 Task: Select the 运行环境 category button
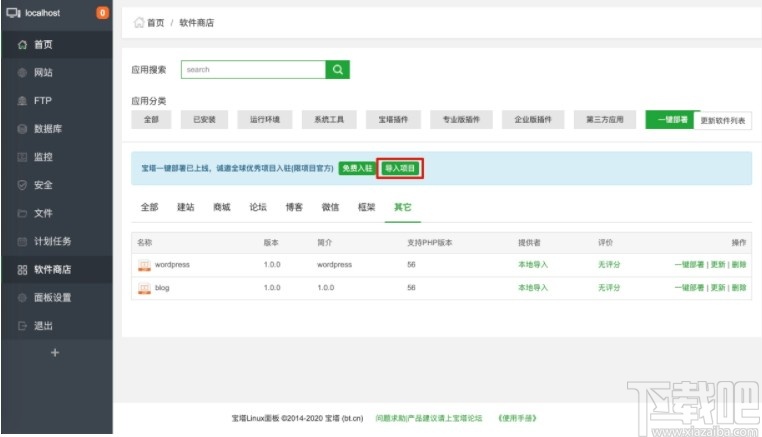coord(265,120)
